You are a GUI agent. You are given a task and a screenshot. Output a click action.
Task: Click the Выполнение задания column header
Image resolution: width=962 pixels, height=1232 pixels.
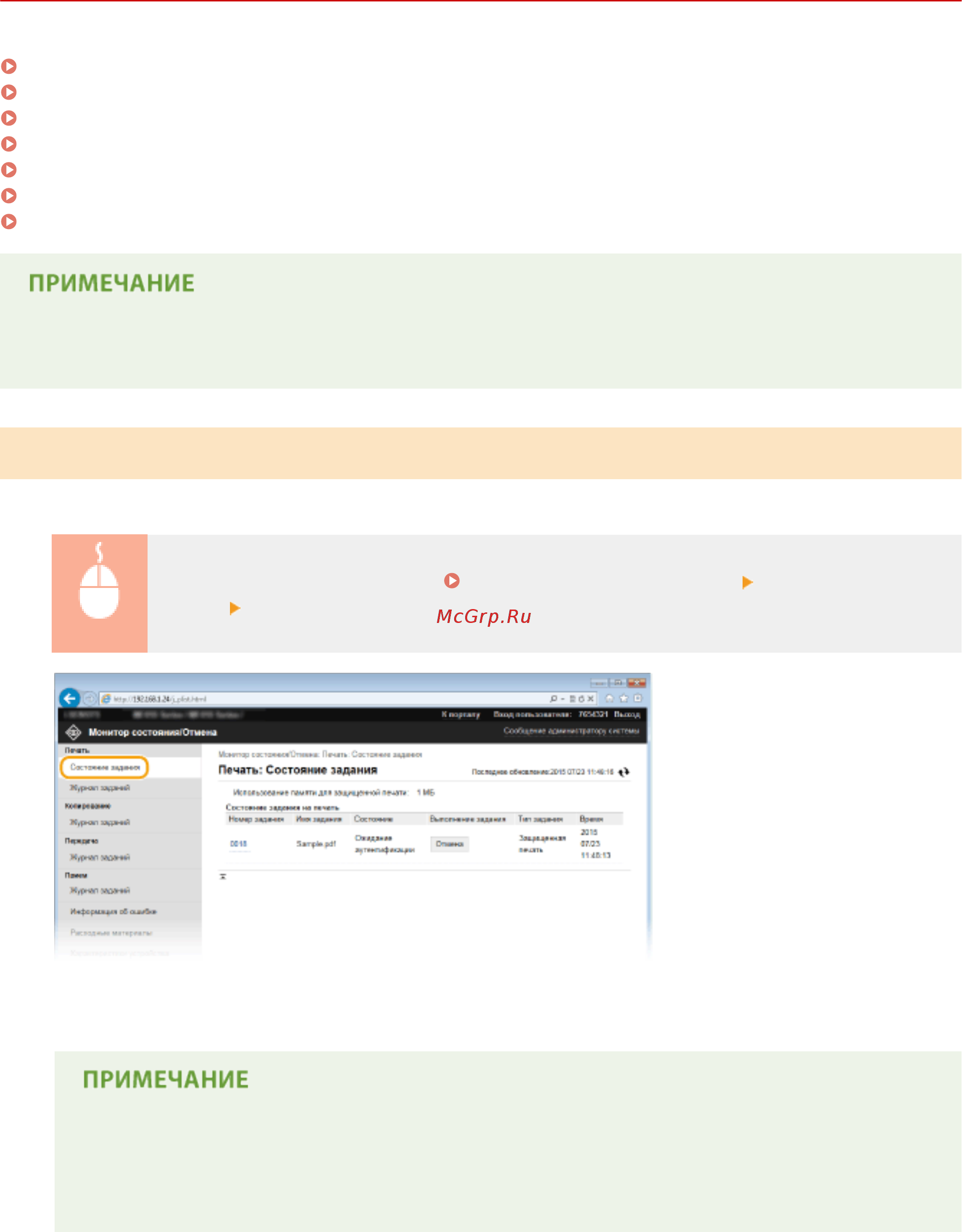(x=468, y=819)
